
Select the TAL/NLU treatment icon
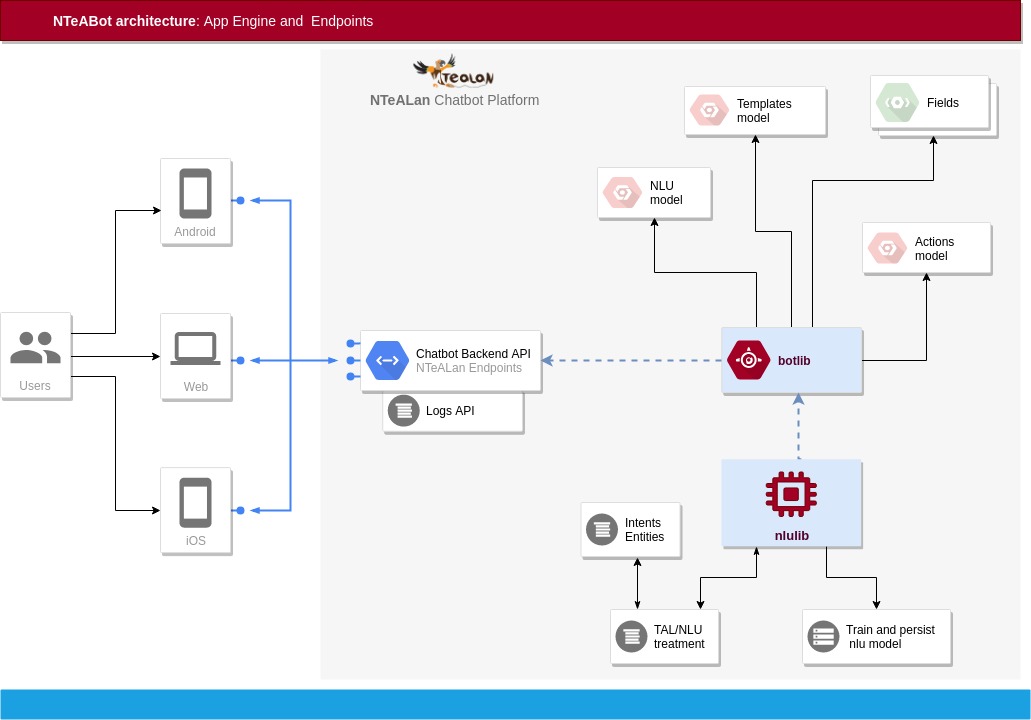tap(631, 636)
